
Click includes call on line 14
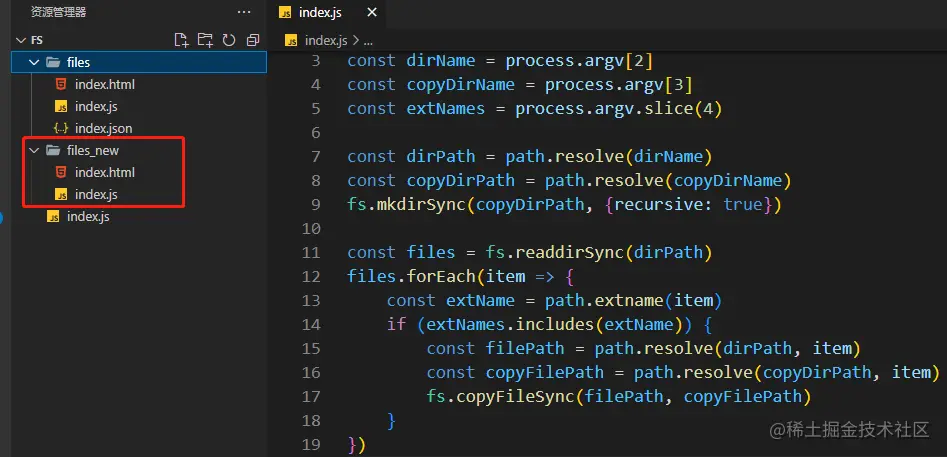click(x=554, y=325)
